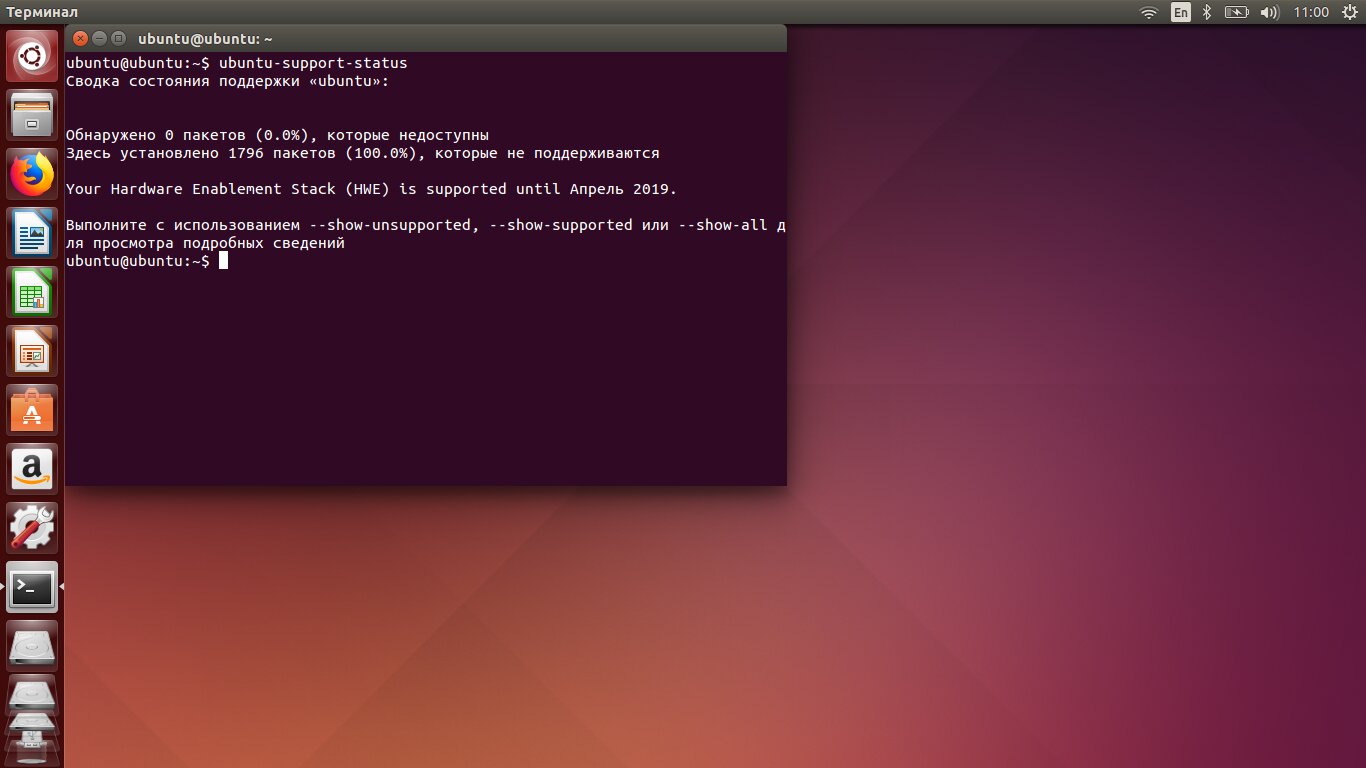Screen dimensions: 1366x768
Task: Open LibreOffice Impress presentation icon
Action: tap(33, 352)
